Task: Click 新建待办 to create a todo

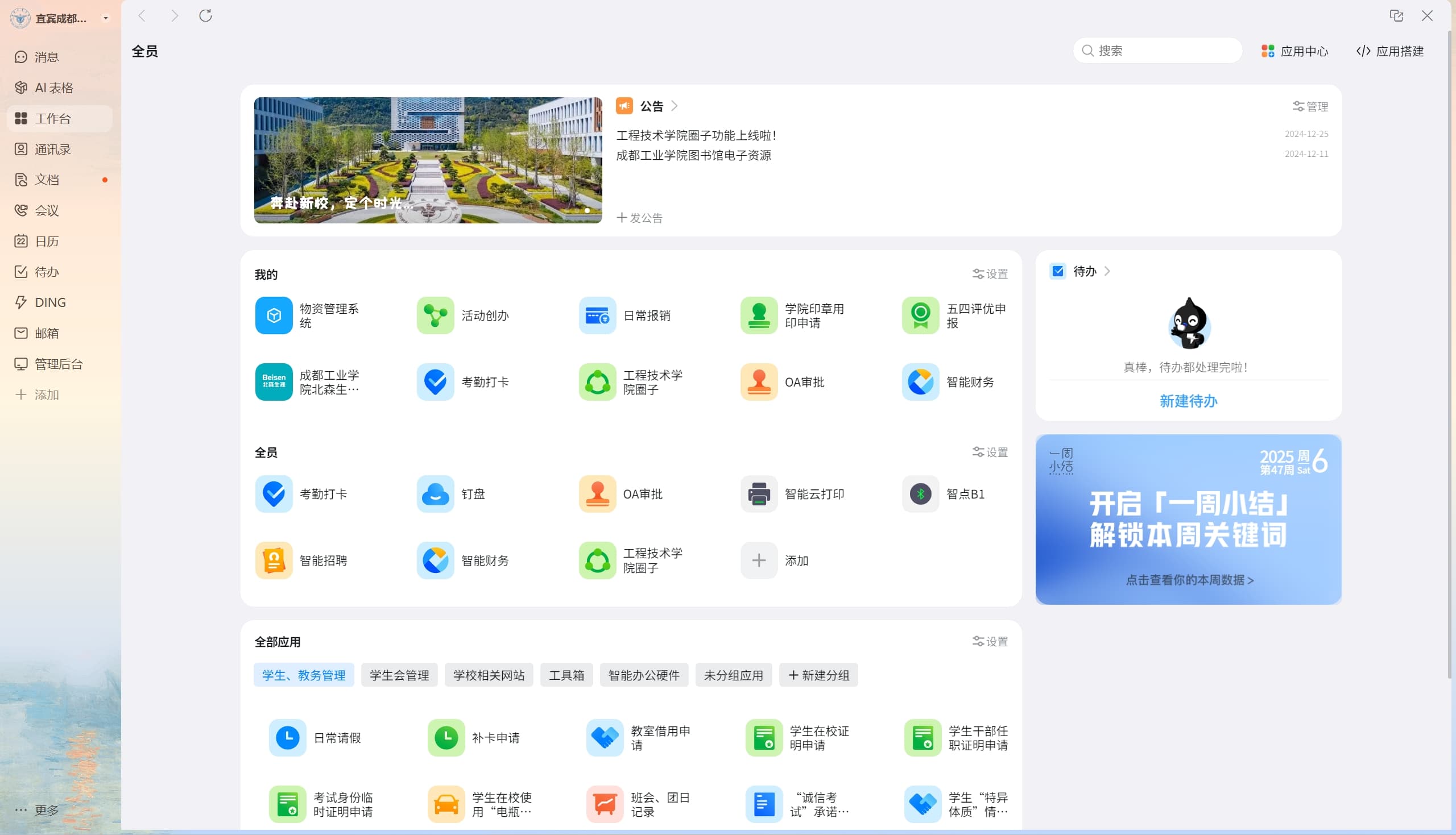Action: pyautogui.click(x=1188, y=401)
